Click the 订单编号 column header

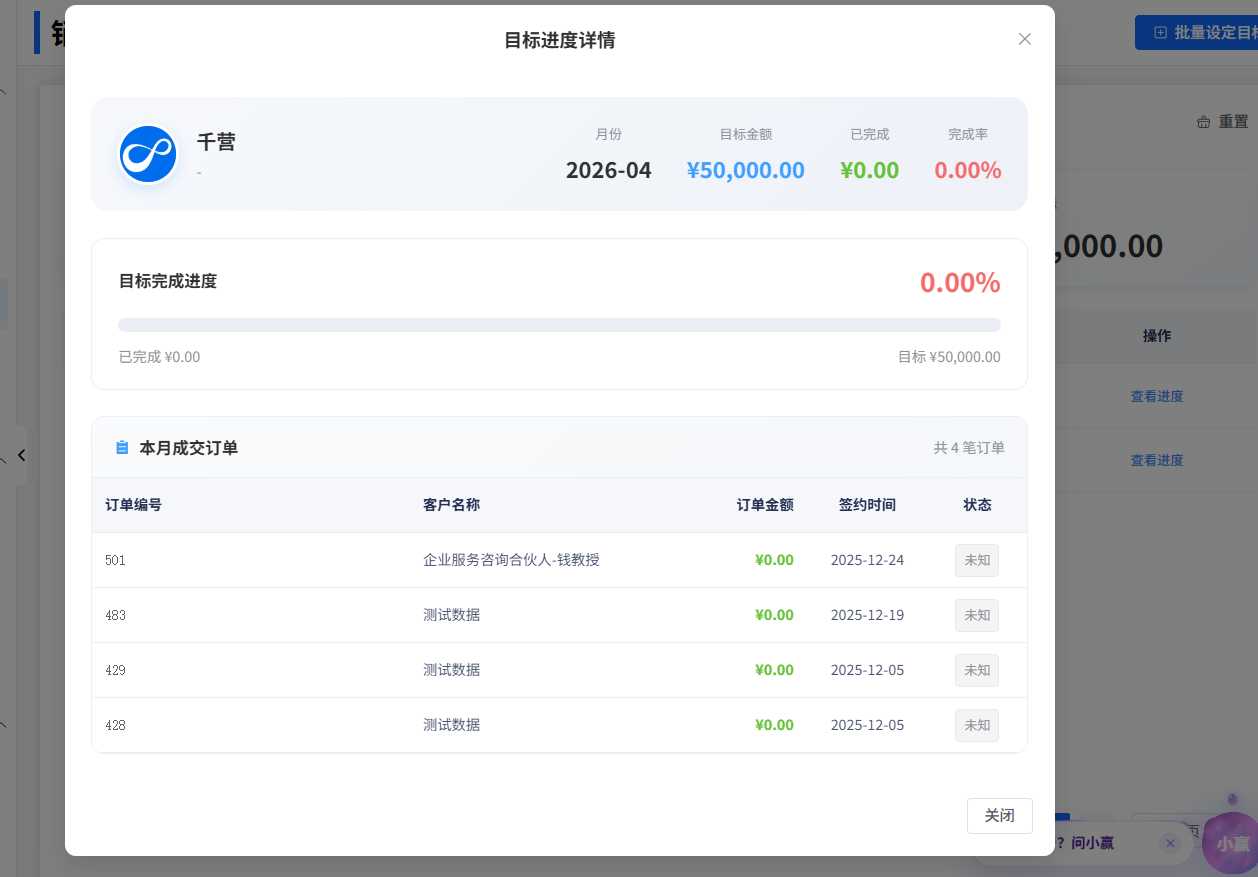tap(133, 505)
